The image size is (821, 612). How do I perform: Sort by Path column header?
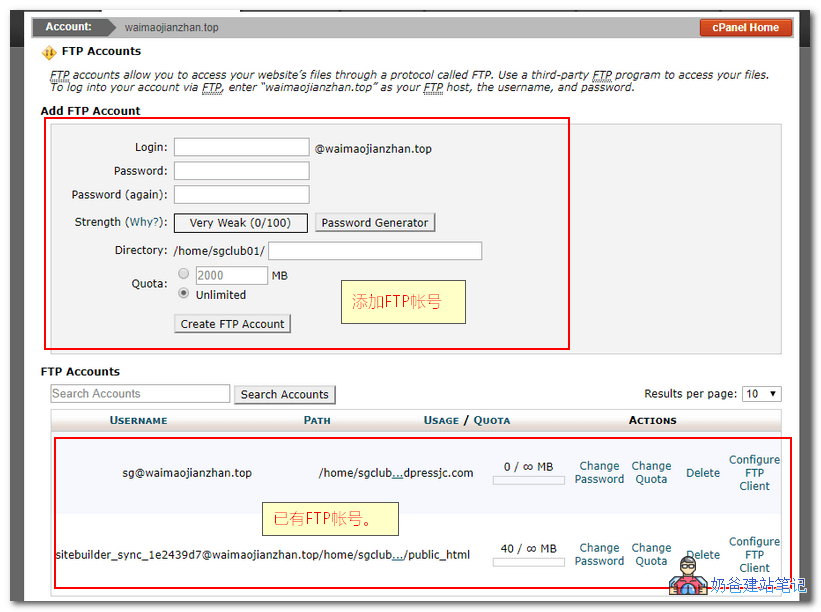[317, 421]
